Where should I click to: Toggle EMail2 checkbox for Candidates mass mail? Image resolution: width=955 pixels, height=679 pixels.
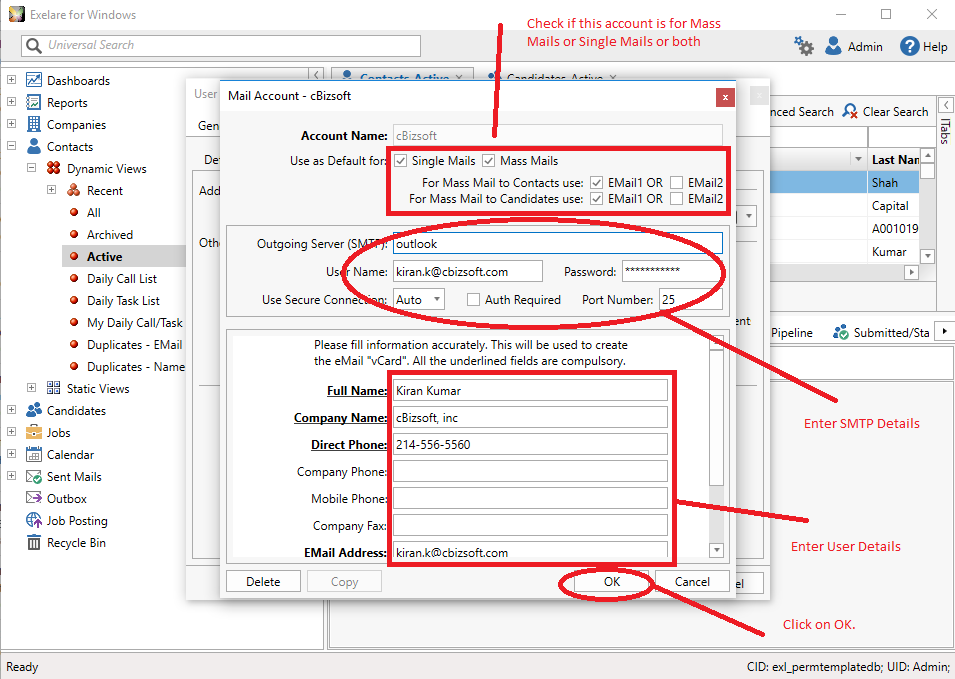pos(676,199)
